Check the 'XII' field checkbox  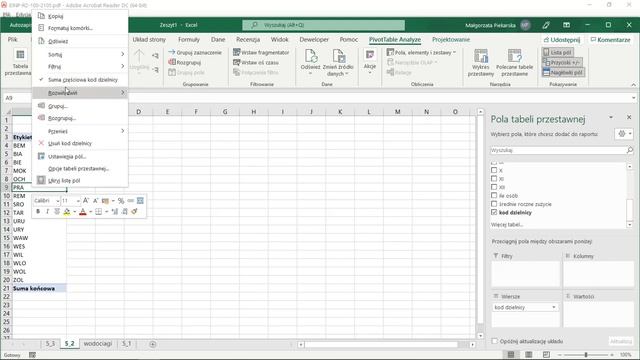tap(494, 187)
